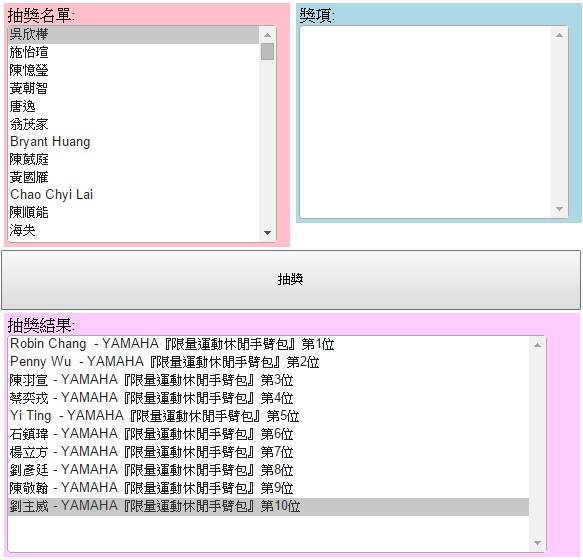Click down arrow of 抽獎名單 list scrollbar
The image size is (583, 560).
267,233
